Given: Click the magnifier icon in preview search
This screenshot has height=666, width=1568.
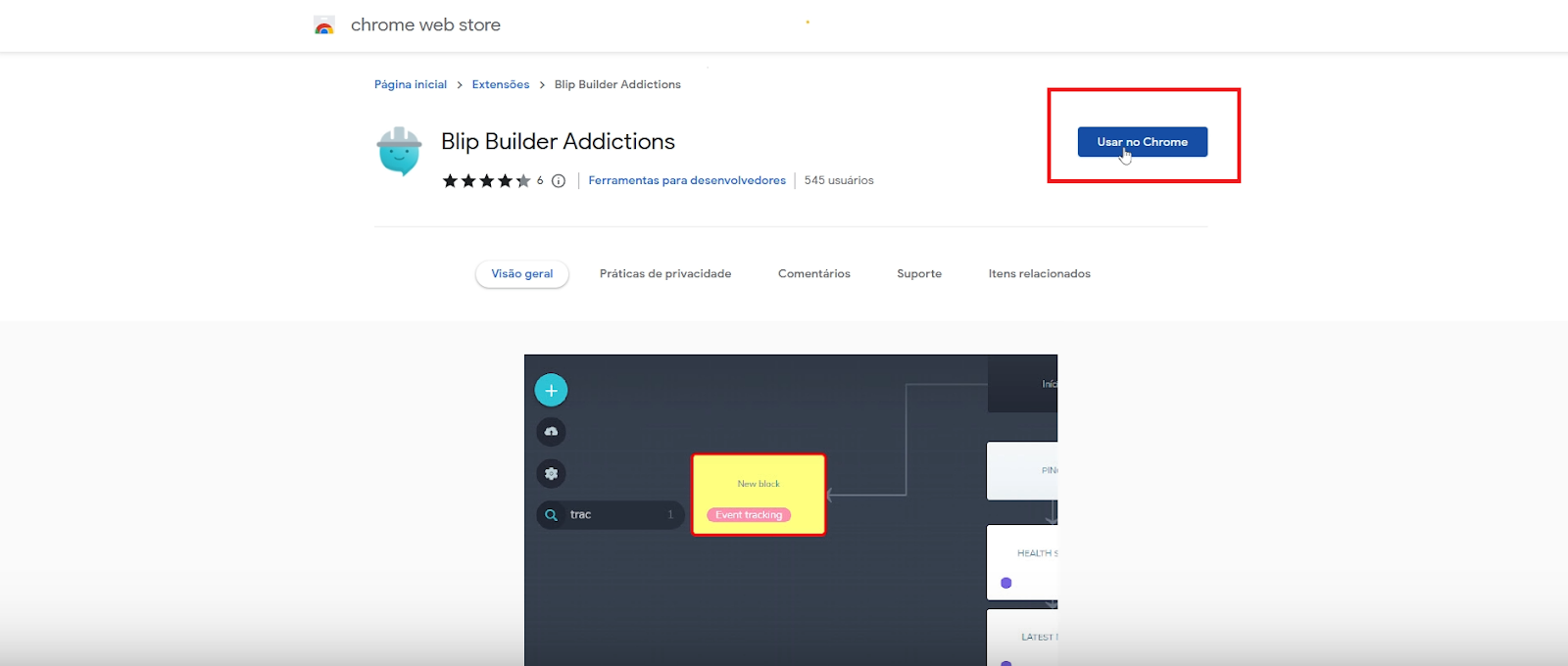Looking at the screenshot, I should tap(552, 515).
